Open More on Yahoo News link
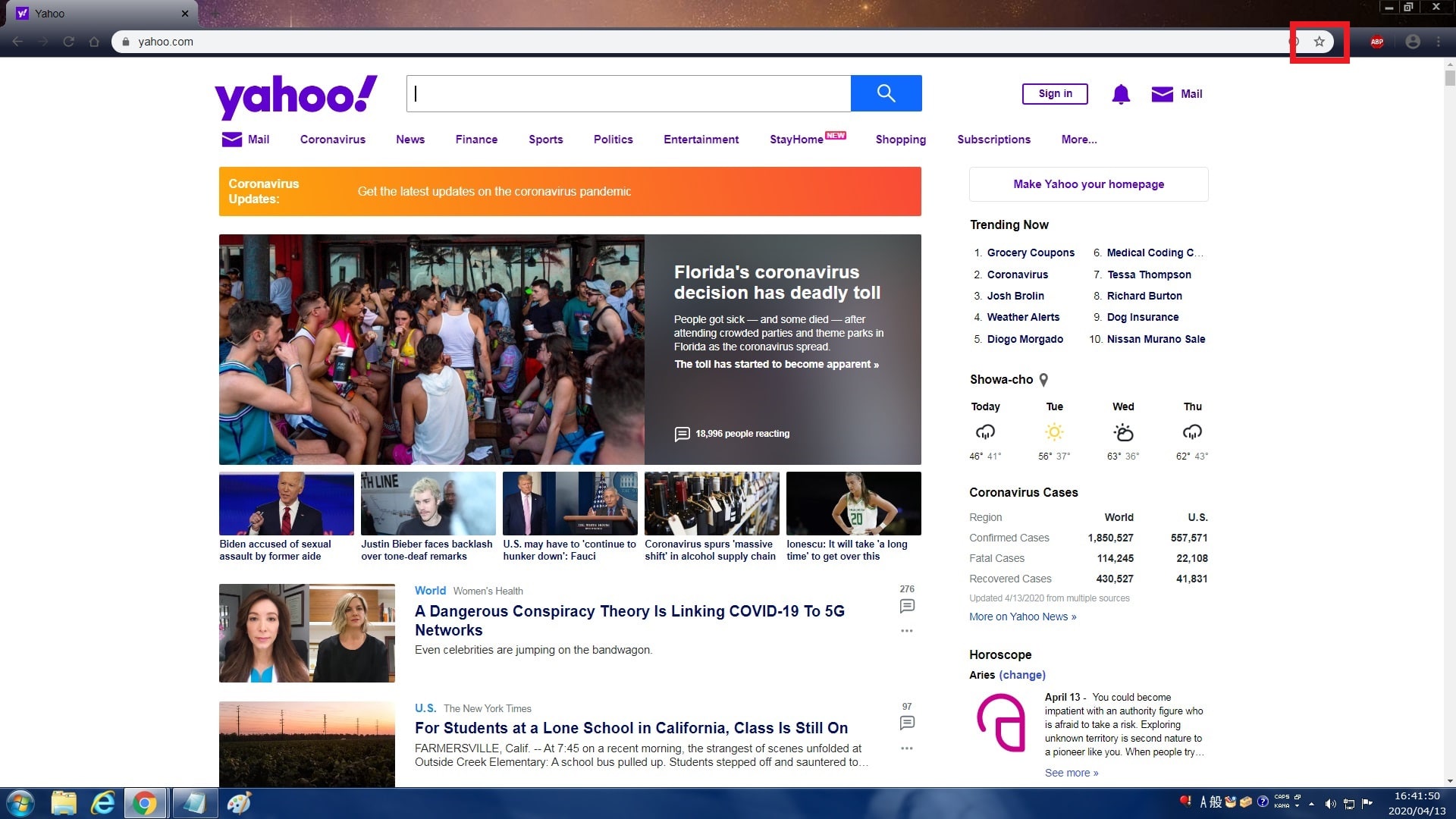Viewport: 1456px width, 819px height. point(1022,617)
